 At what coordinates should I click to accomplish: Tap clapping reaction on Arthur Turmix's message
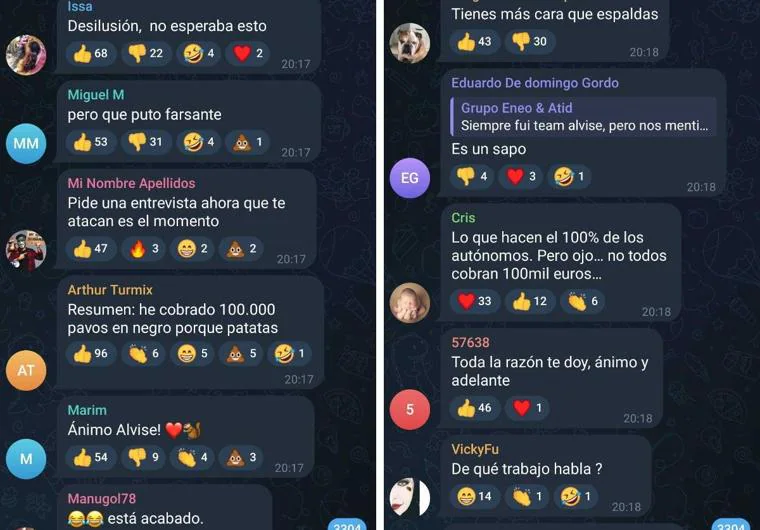[x=144, y=354]
